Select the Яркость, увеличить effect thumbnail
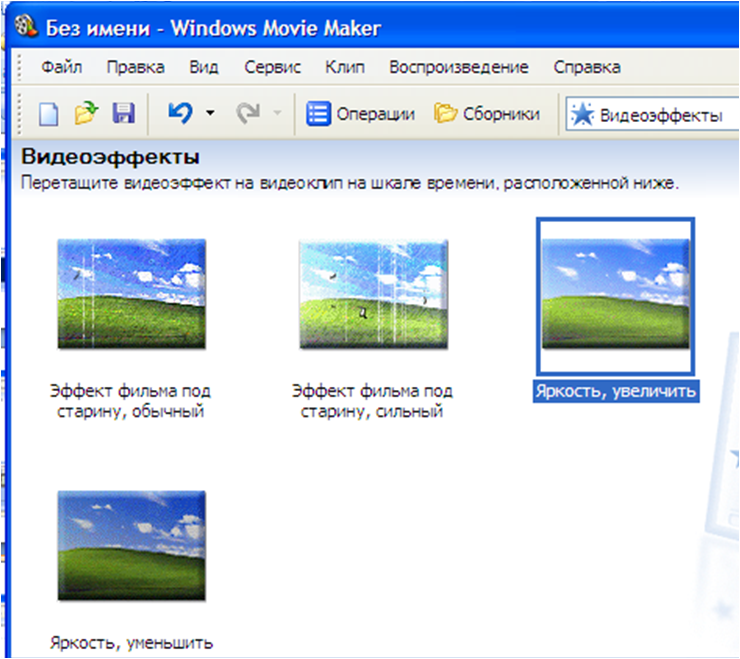740x659 pixels. pos(615,294)
